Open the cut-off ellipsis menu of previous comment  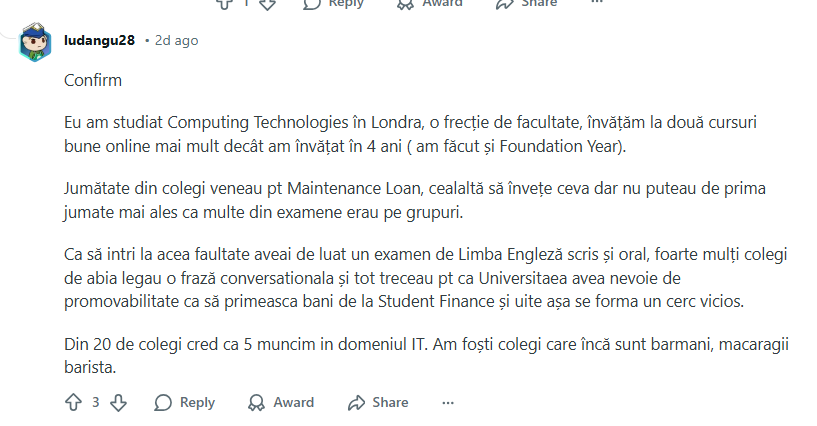[597, 3]
